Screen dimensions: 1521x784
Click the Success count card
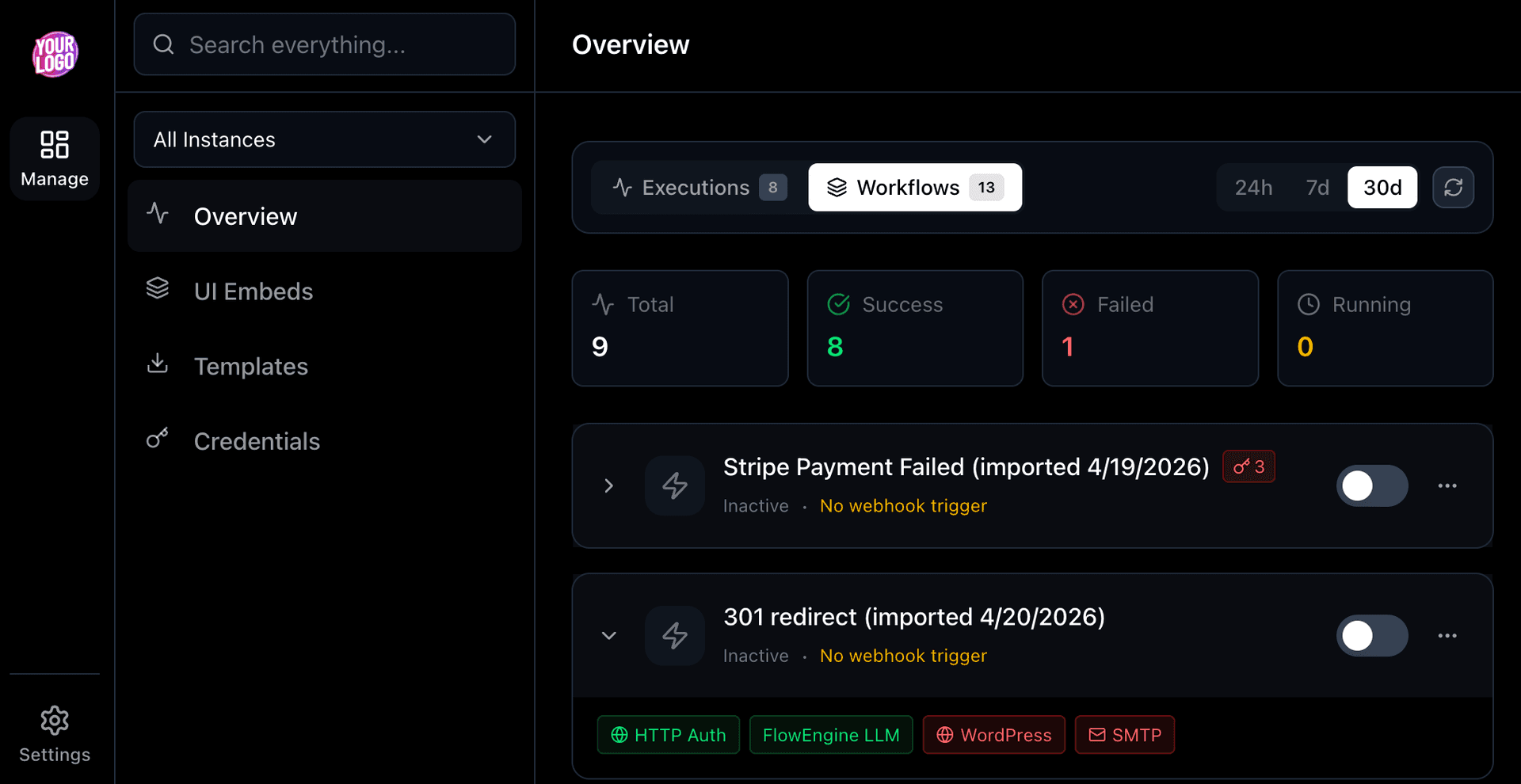915,328
